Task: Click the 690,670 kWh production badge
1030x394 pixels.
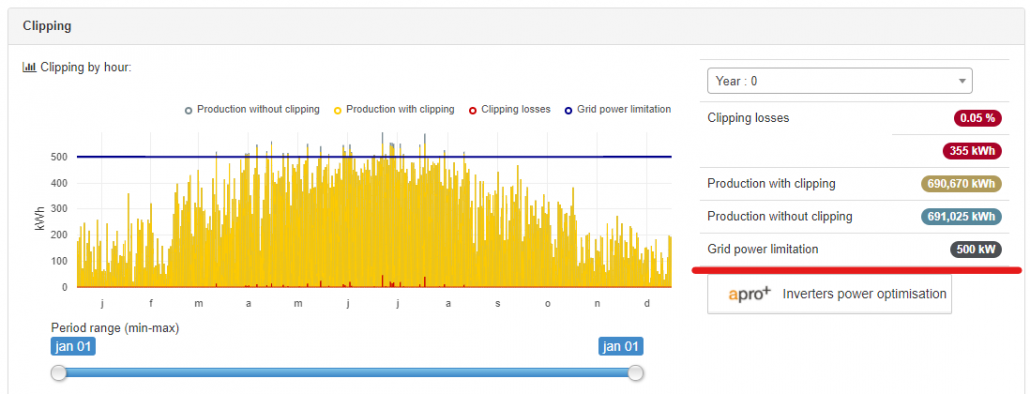Action: 962,184
